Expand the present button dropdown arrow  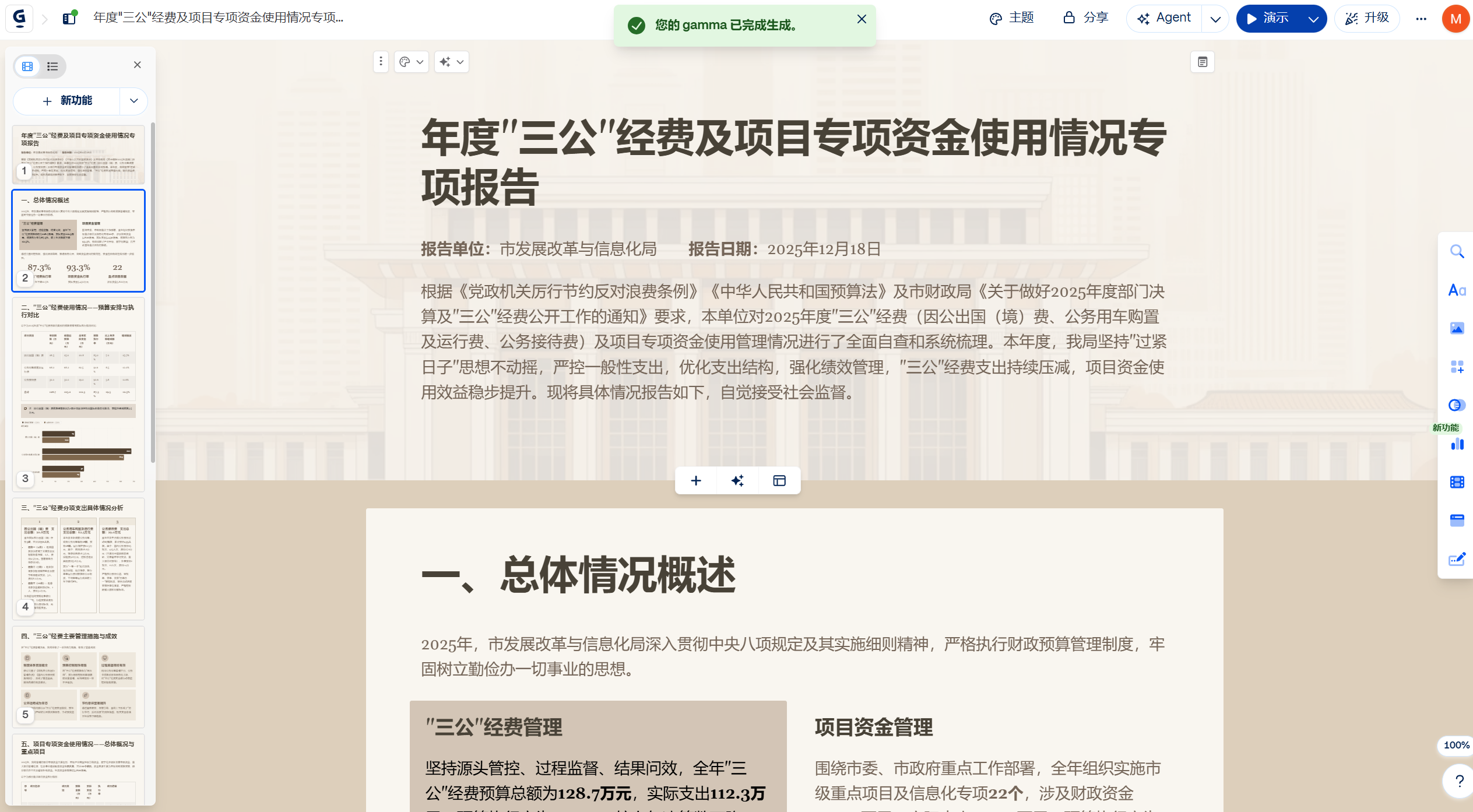pos(1313,19)
